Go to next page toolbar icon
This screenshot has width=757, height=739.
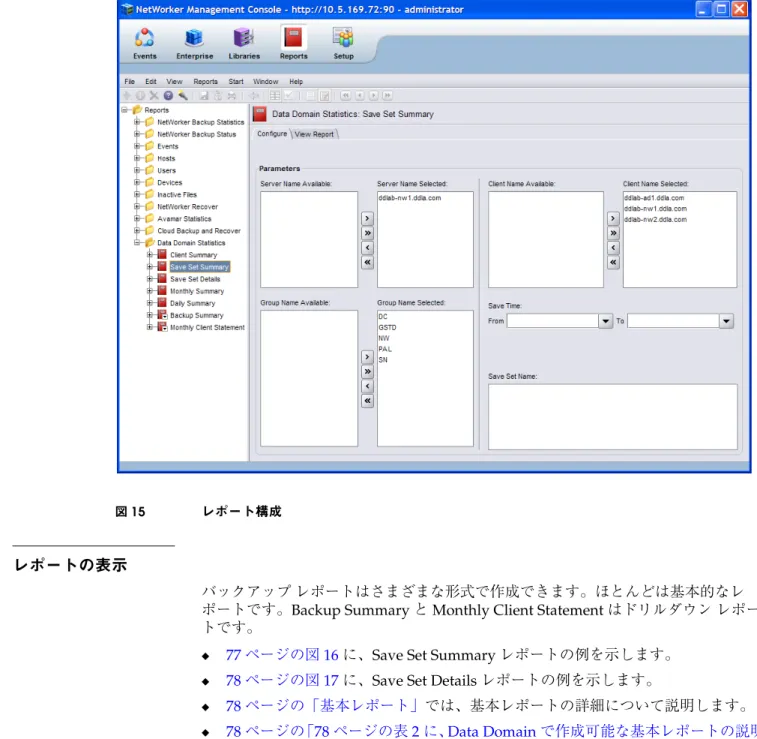(374, 96)
